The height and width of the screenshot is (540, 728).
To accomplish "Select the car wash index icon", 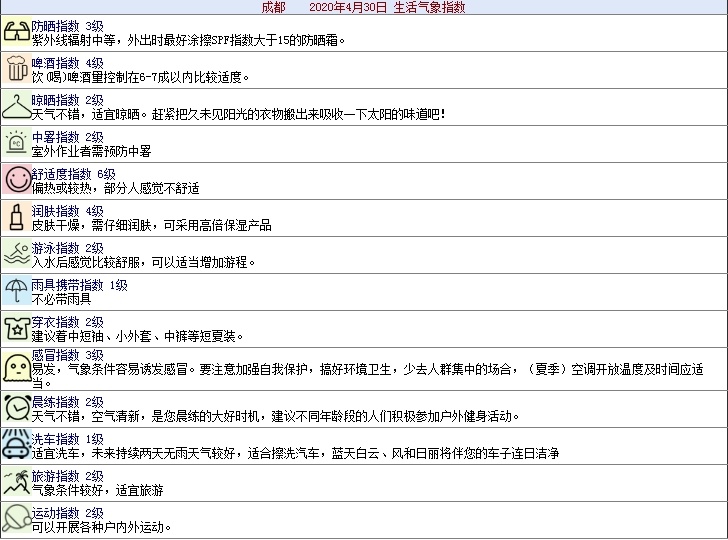I will click(x=16, y=445).
